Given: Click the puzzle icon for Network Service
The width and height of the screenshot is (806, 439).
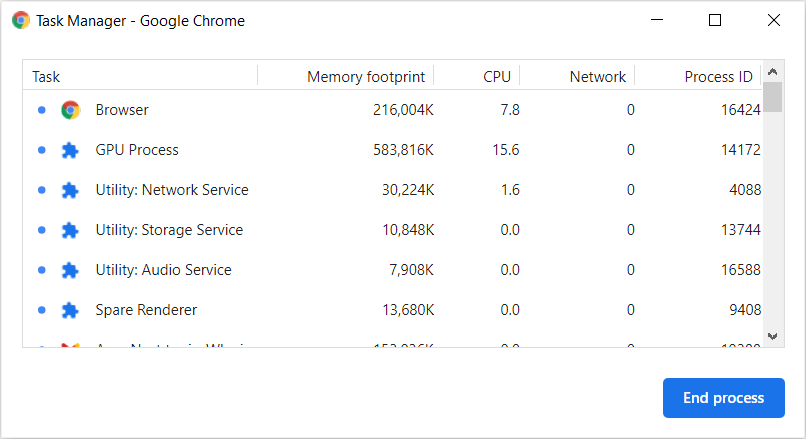Looking at the screenshot, I should tap(70, 190).
